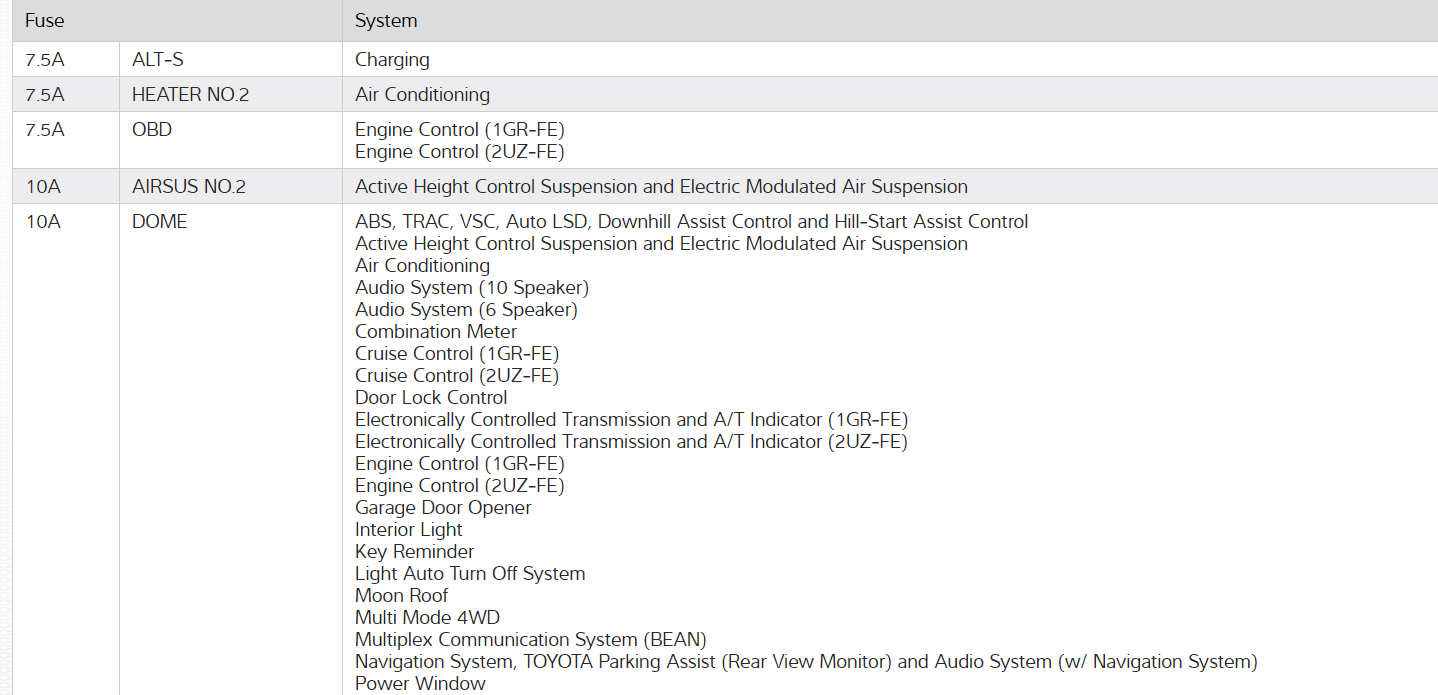Screen dimensions: 1438x695
Task: Select the AIRSUS NO.2 fuse cell
Action: [188, 187]
